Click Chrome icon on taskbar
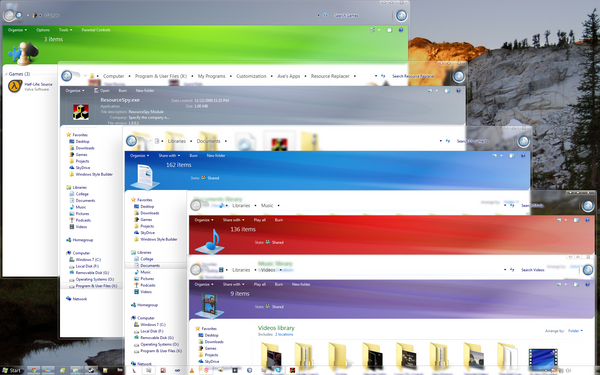 (x=34, y=370)
